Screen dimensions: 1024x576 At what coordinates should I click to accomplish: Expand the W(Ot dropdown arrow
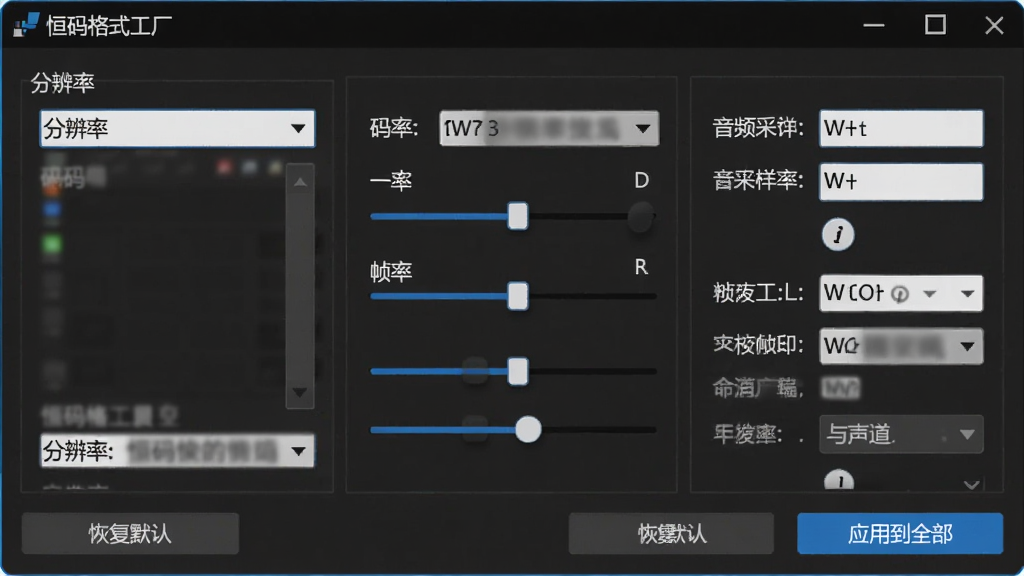coord(968,294)
